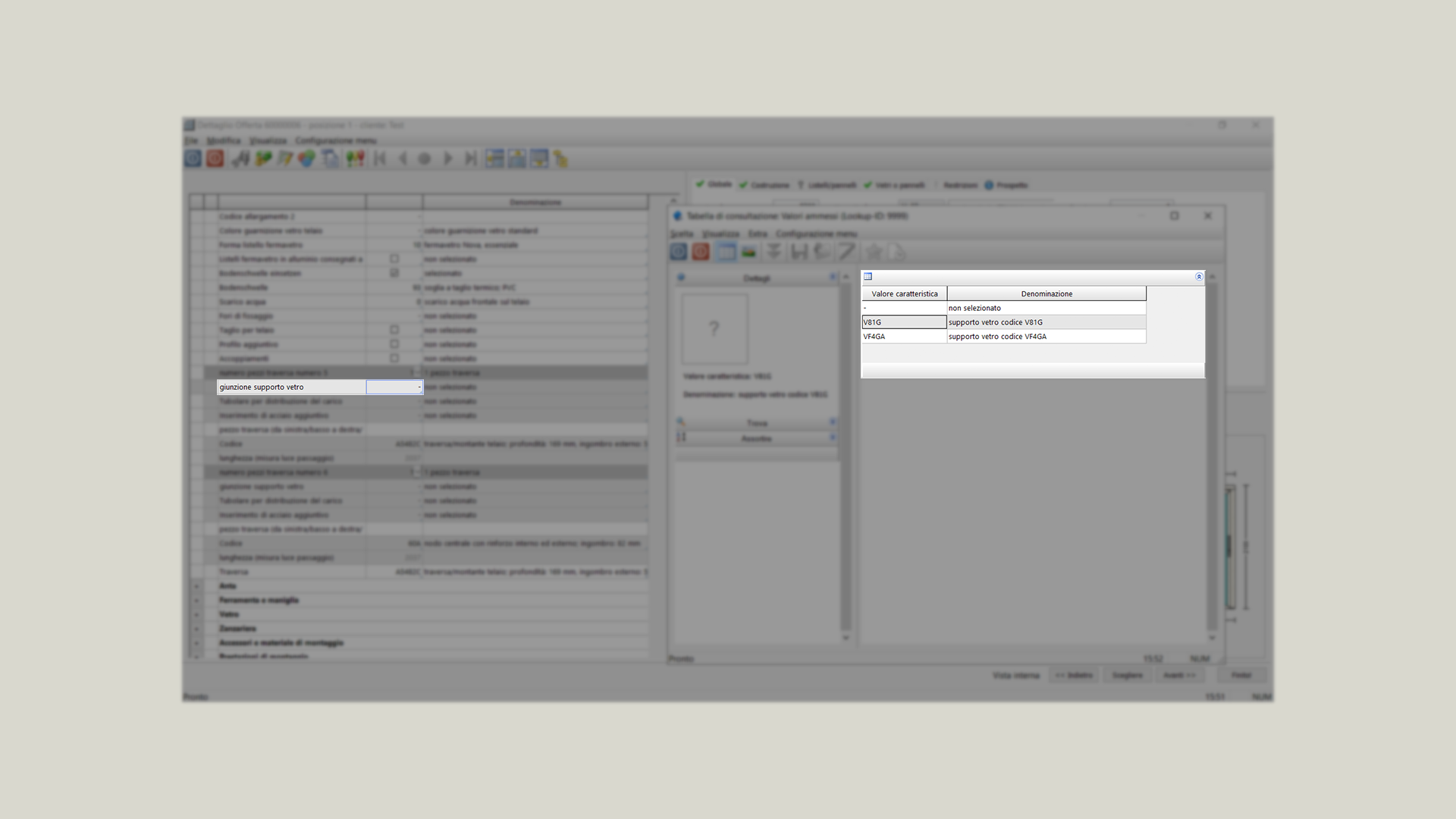Click the 'giunzione supporto vetro' value field
The width and height of the screenshot is (1456, 819).
pos(394,387)
